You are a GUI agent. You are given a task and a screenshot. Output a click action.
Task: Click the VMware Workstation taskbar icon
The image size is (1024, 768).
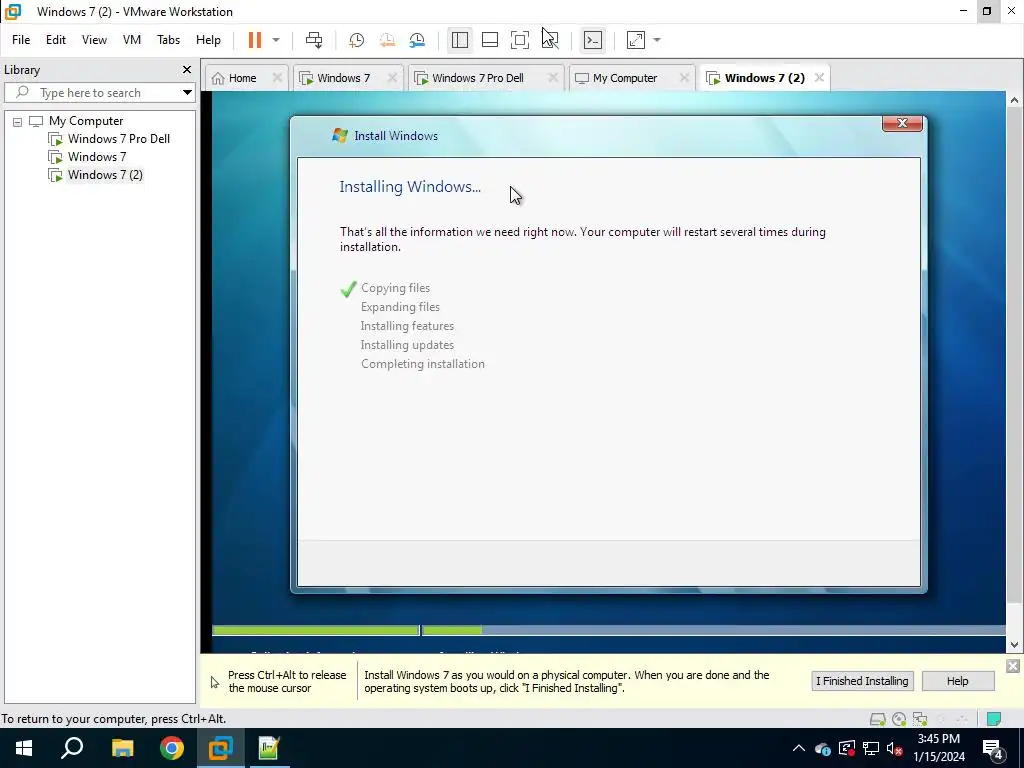[x=220, y=748]
